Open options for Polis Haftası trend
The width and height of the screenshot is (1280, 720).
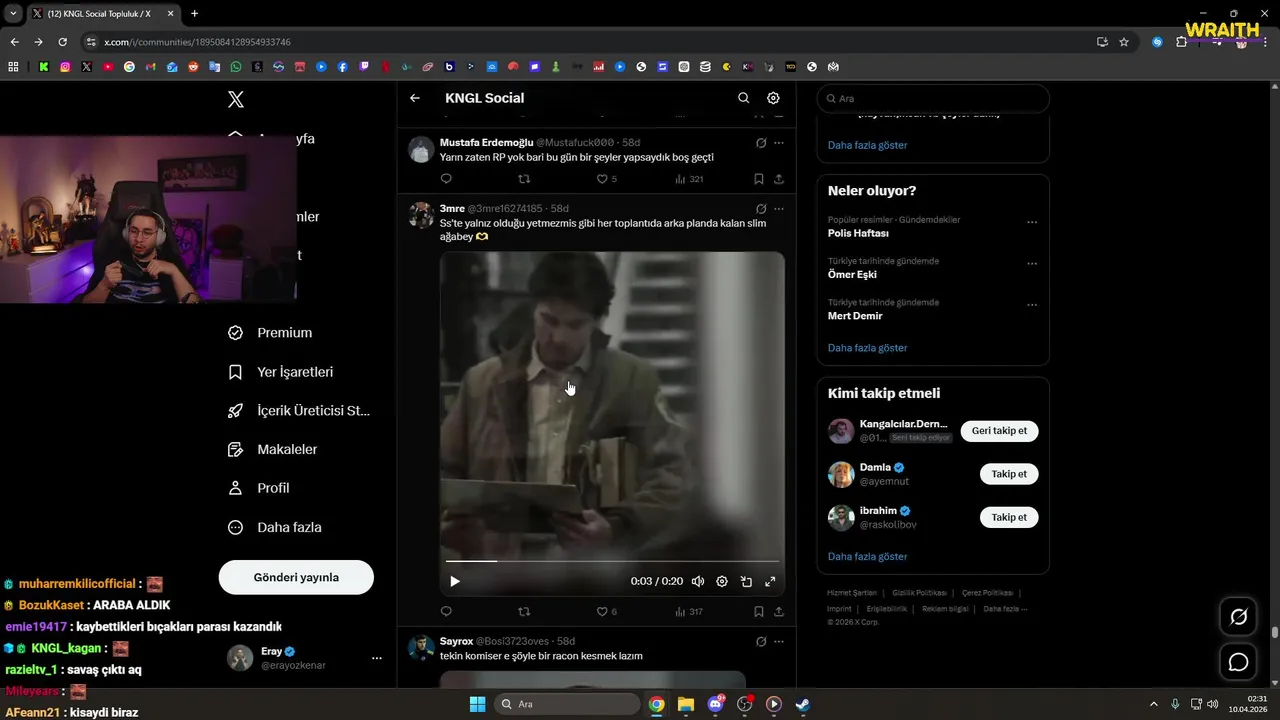pyautogui.click(x=1032, y=223)
